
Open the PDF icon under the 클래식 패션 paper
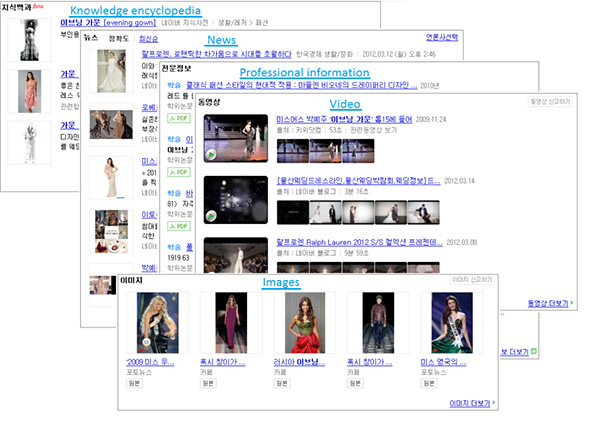pyautogui.click(x=179, y=118)
